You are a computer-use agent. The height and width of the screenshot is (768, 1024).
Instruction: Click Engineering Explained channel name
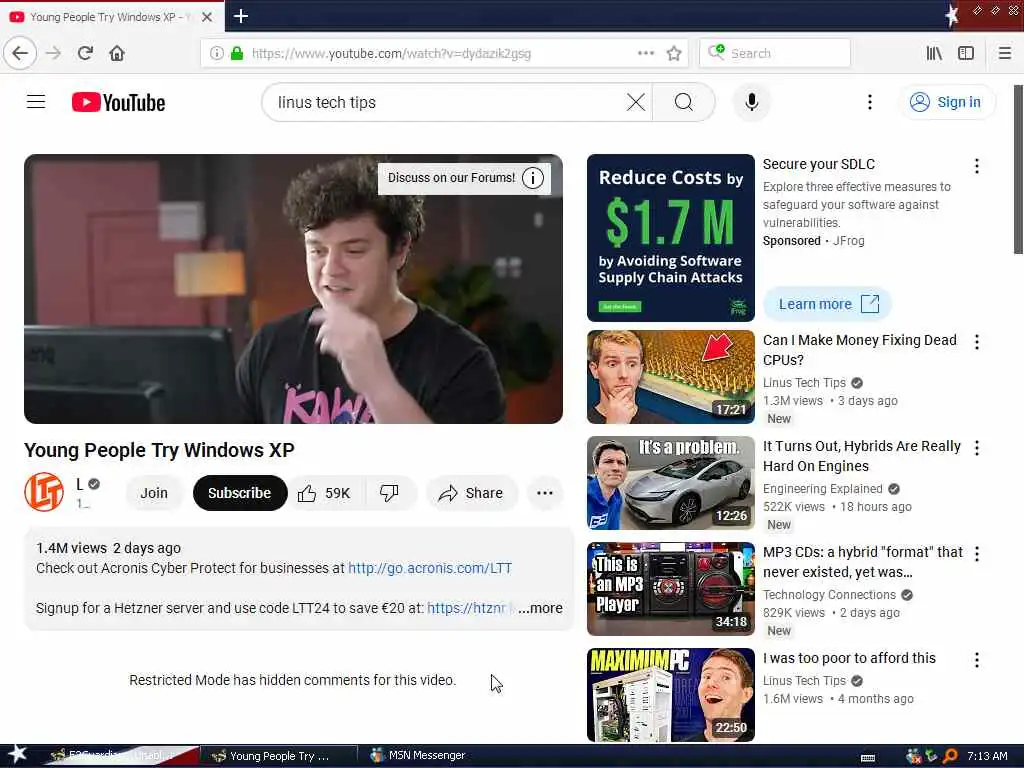tap(822, 488)
